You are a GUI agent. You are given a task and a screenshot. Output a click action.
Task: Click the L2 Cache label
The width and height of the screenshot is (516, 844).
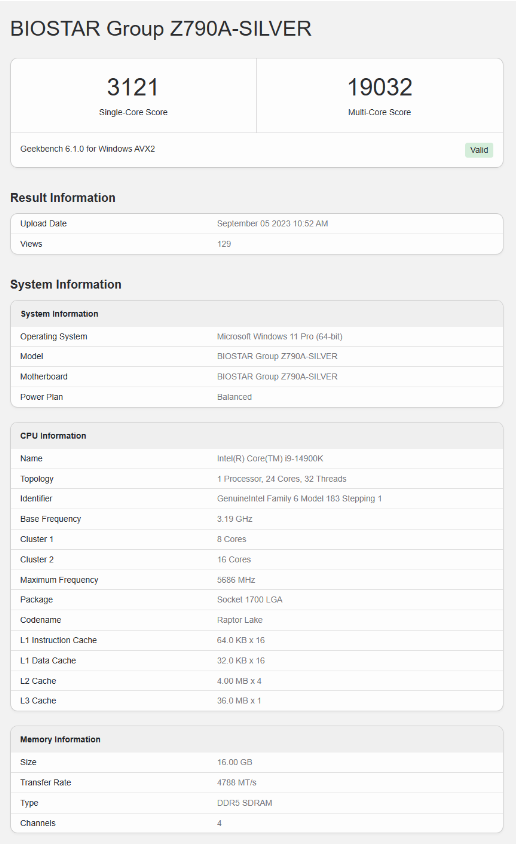(38, 681)
